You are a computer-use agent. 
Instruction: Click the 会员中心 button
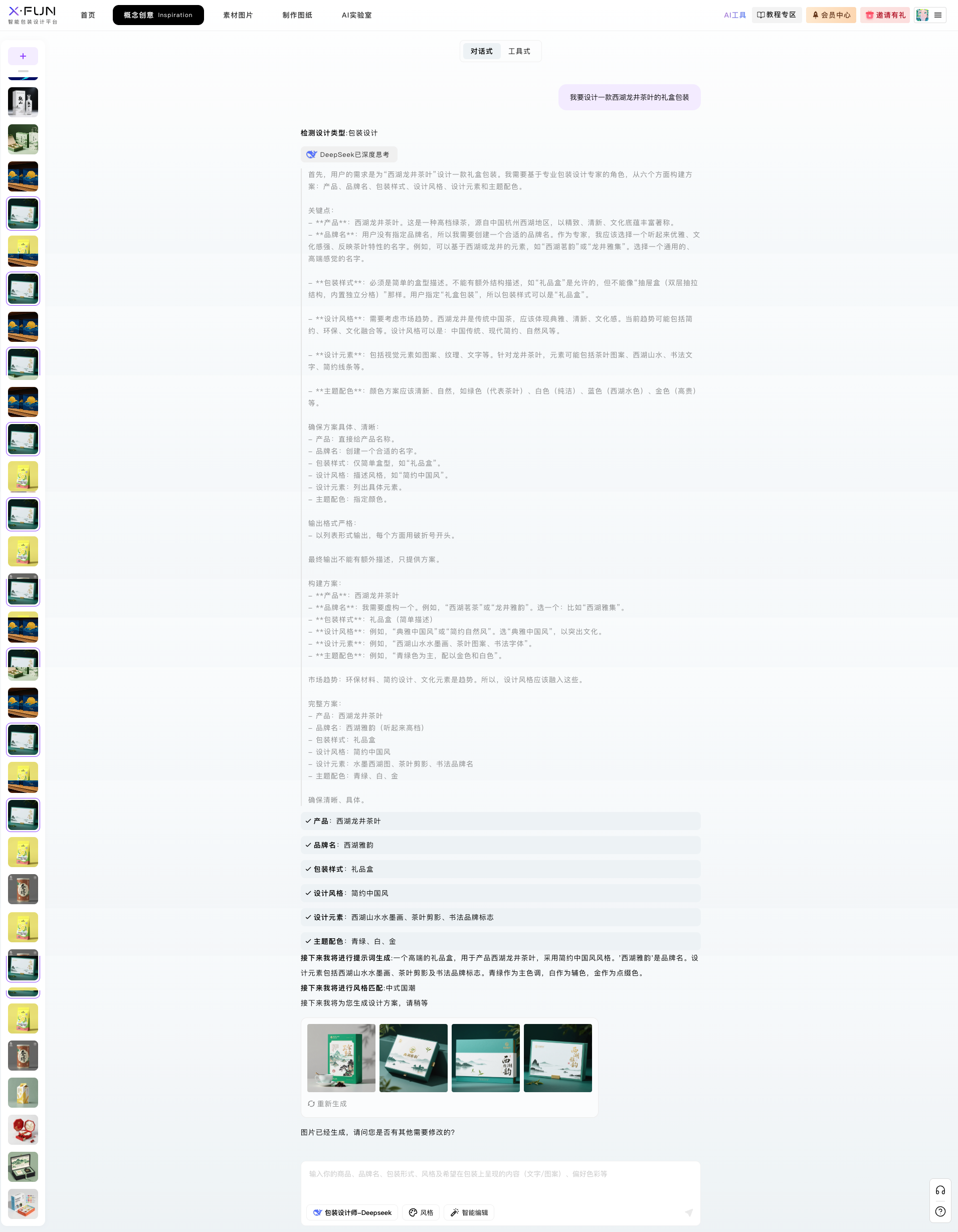click(x=831, y=15)
